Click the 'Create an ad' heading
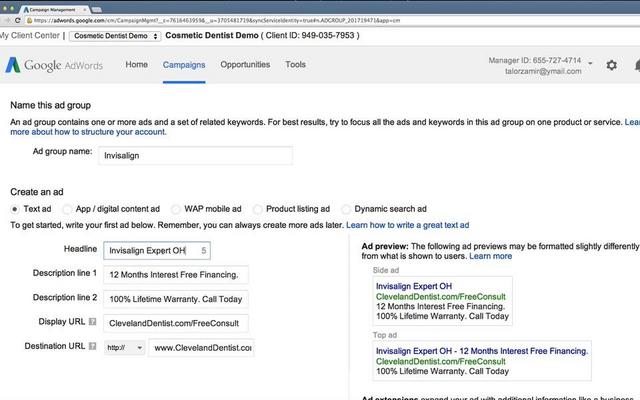Viewport: 640px width, 400px height. pos(37,192)
